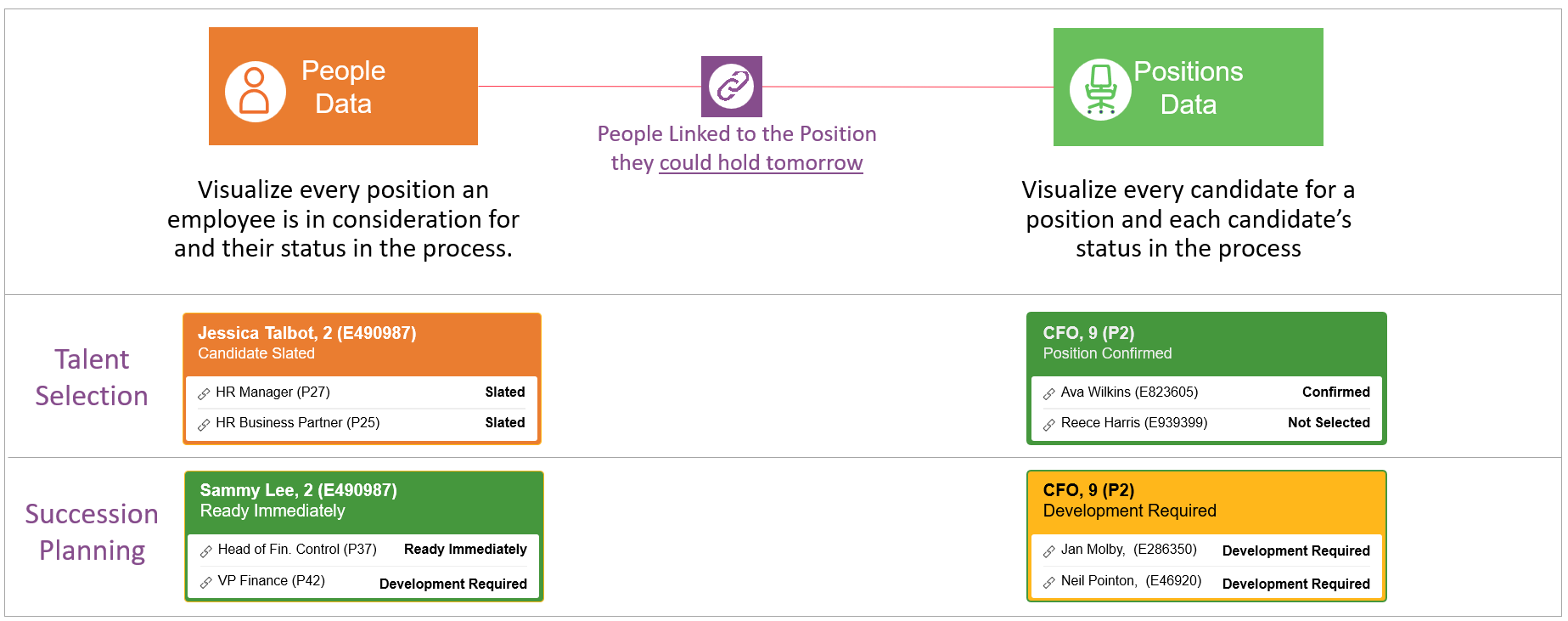This screenshot has width=1568, height=621.
Task: Click the purple chain link icon
Action: pyautogui.click(x=732, y=87)
